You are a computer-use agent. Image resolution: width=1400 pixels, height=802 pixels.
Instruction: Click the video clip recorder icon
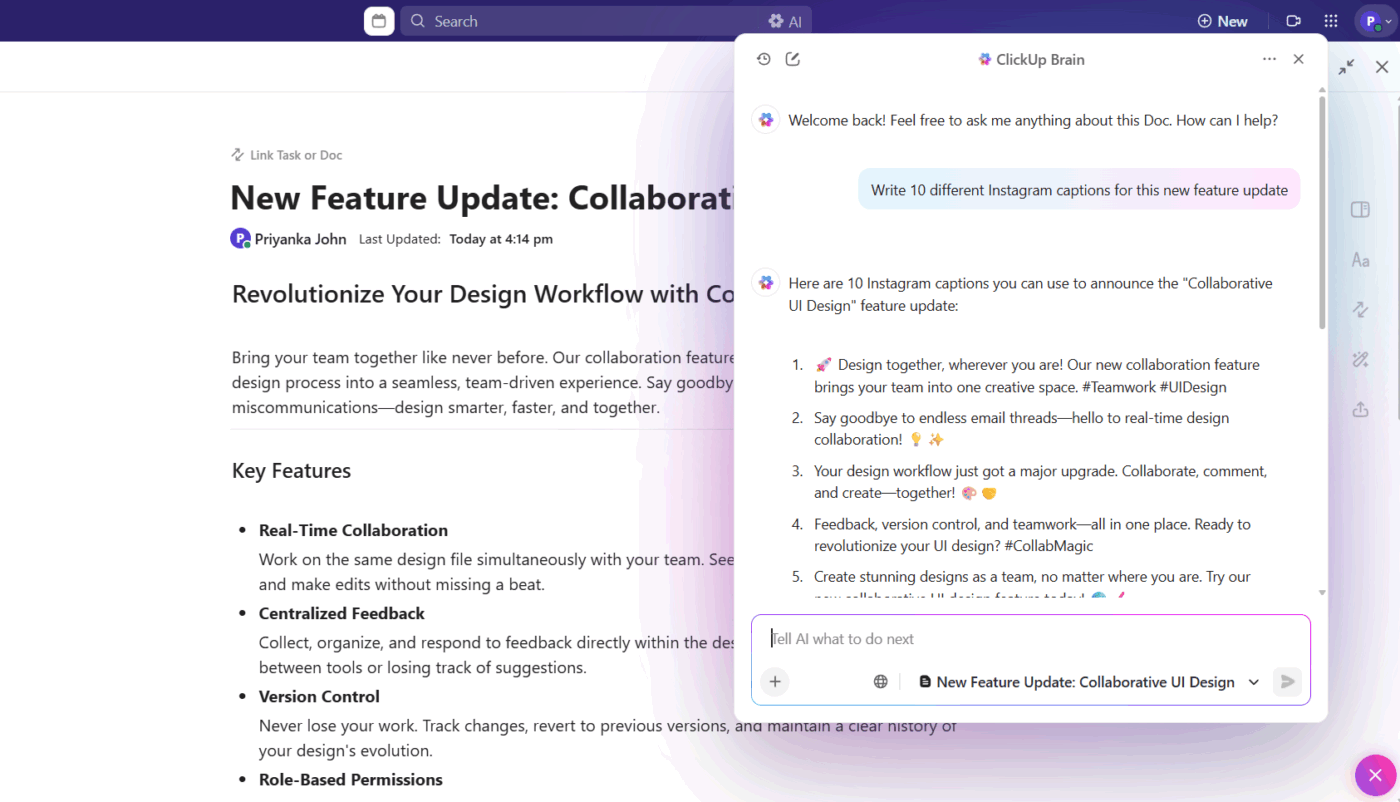pyautogui.click(x=1293, y=21)
